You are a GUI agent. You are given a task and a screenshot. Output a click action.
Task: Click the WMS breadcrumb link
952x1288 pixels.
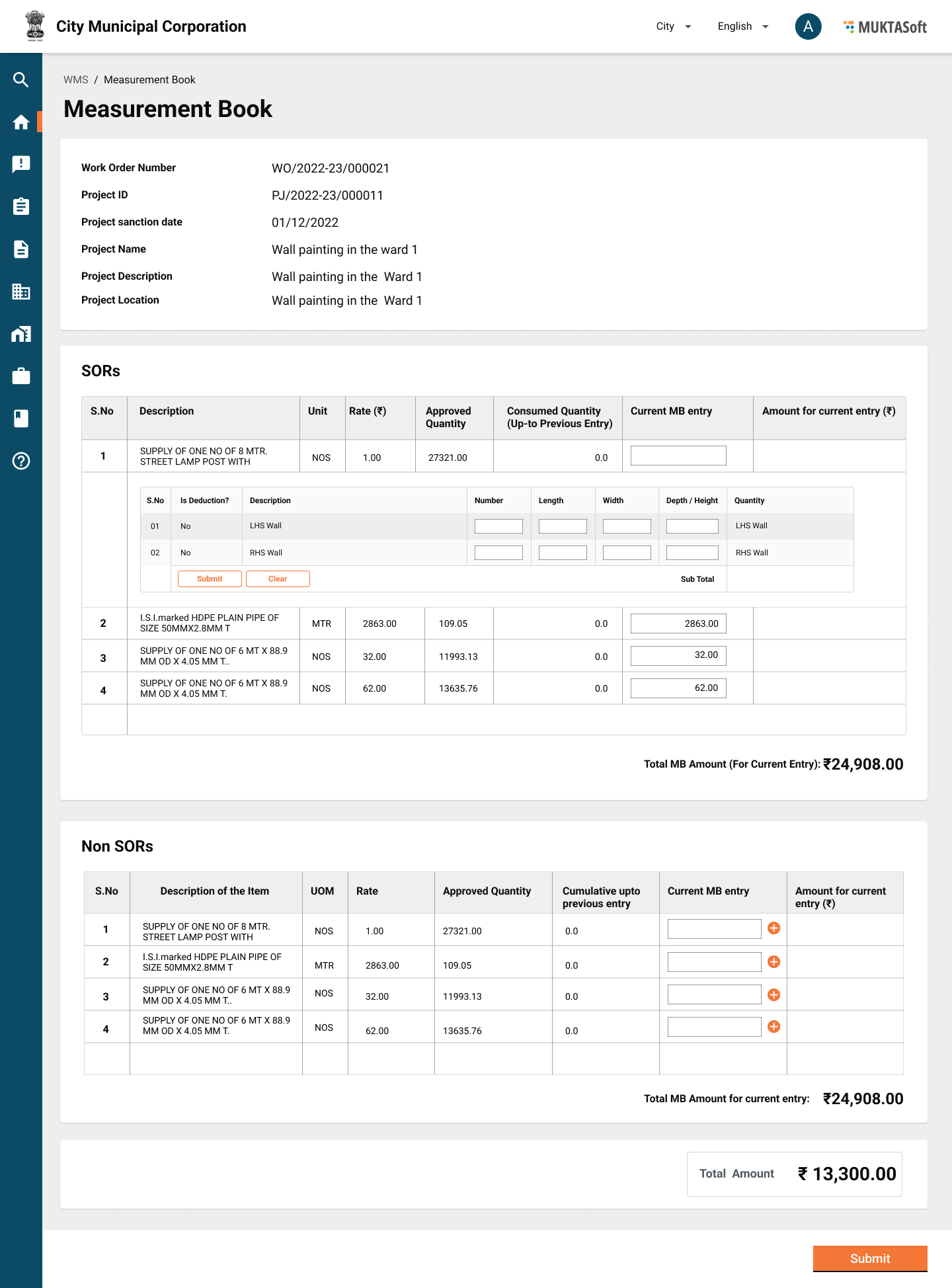click(x=75, y=80)
